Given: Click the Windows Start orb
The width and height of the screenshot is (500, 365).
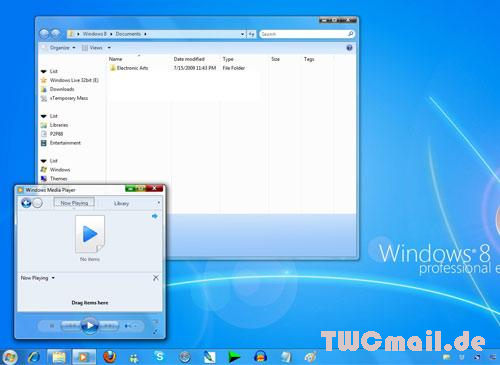Looking at the screenshot, I should click(x=9, y=357).
